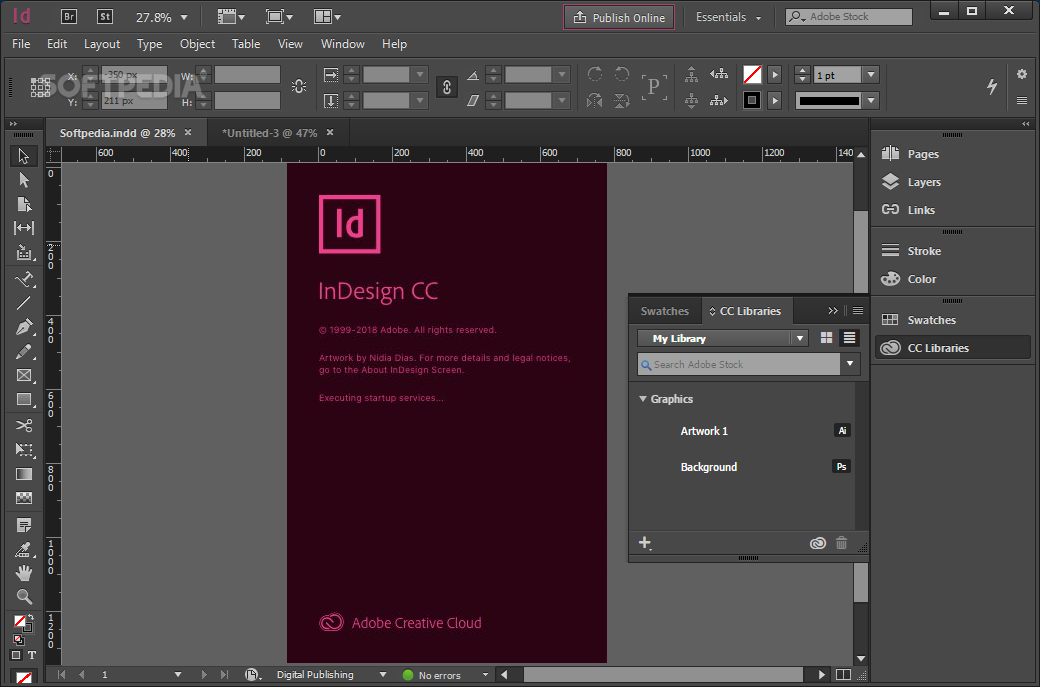Viewport: 1040px width, 687px height.
Task: Switch to the Swatches tab in floating panel
Action: 665,311
